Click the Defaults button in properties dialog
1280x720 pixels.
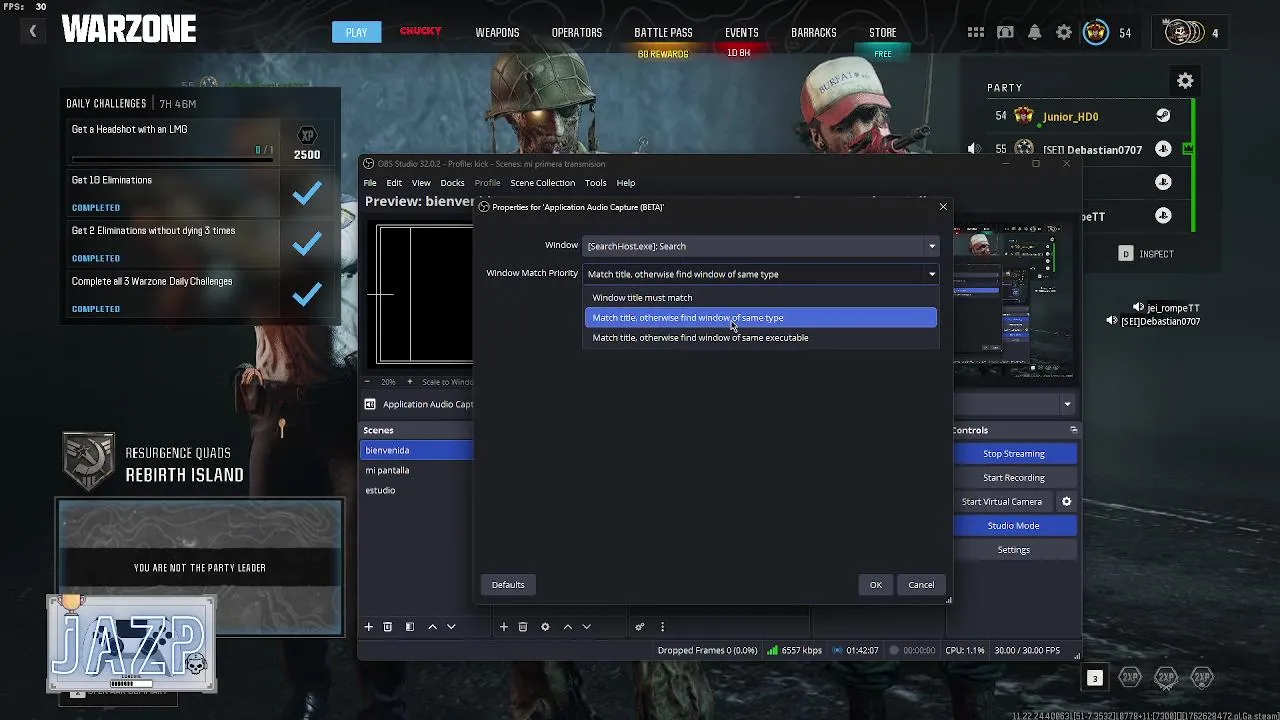(507, 585)
